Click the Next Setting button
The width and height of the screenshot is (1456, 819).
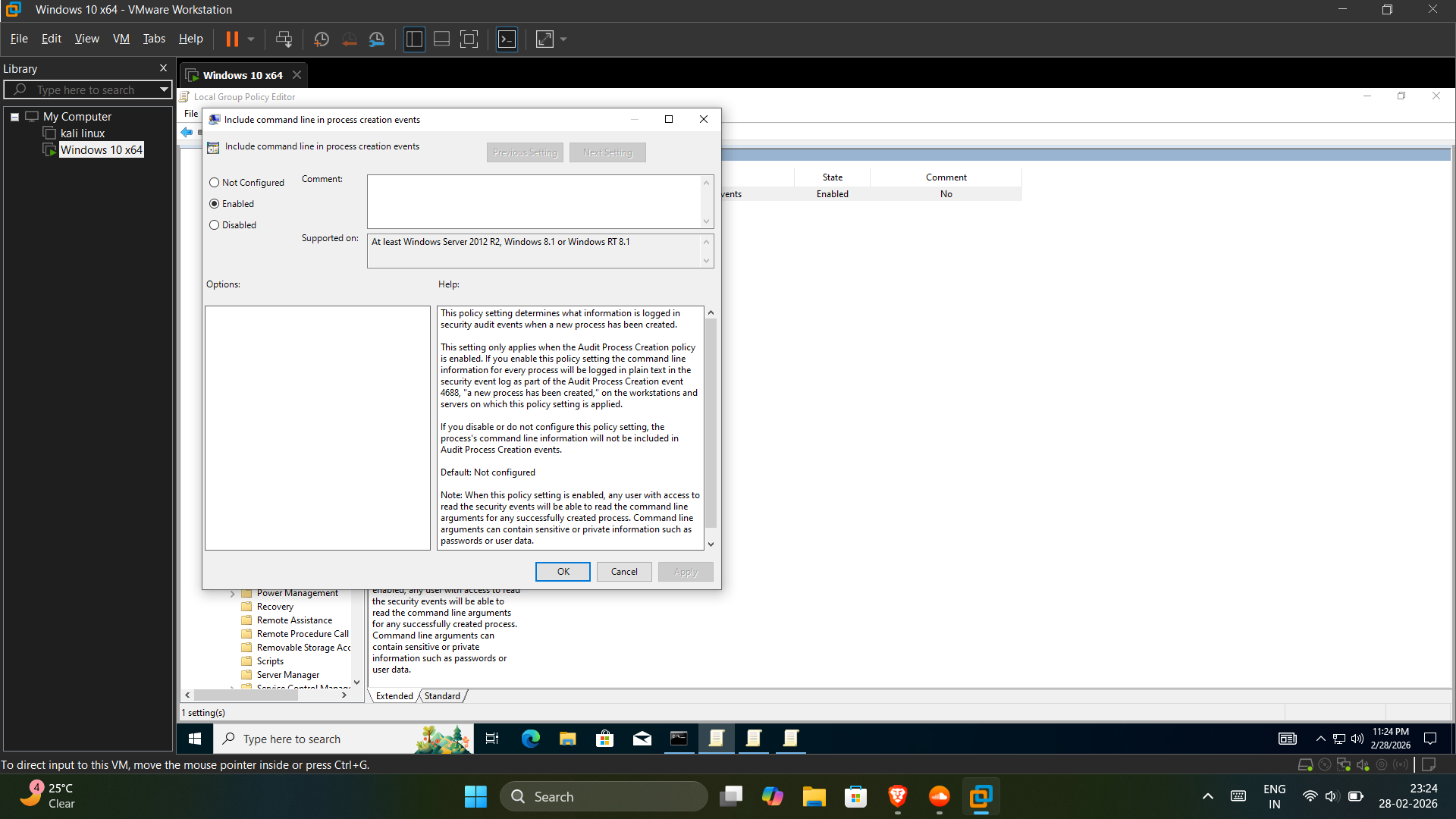click(607, 152)
